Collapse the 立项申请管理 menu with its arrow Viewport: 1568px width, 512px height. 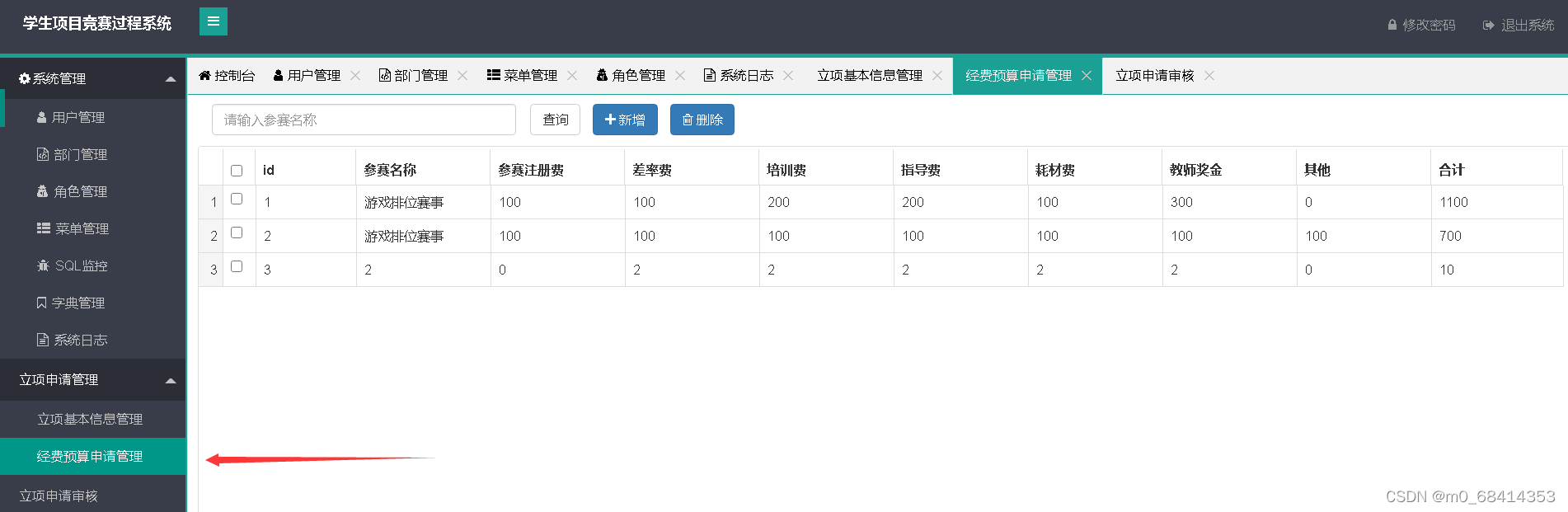tap(171, 380)
